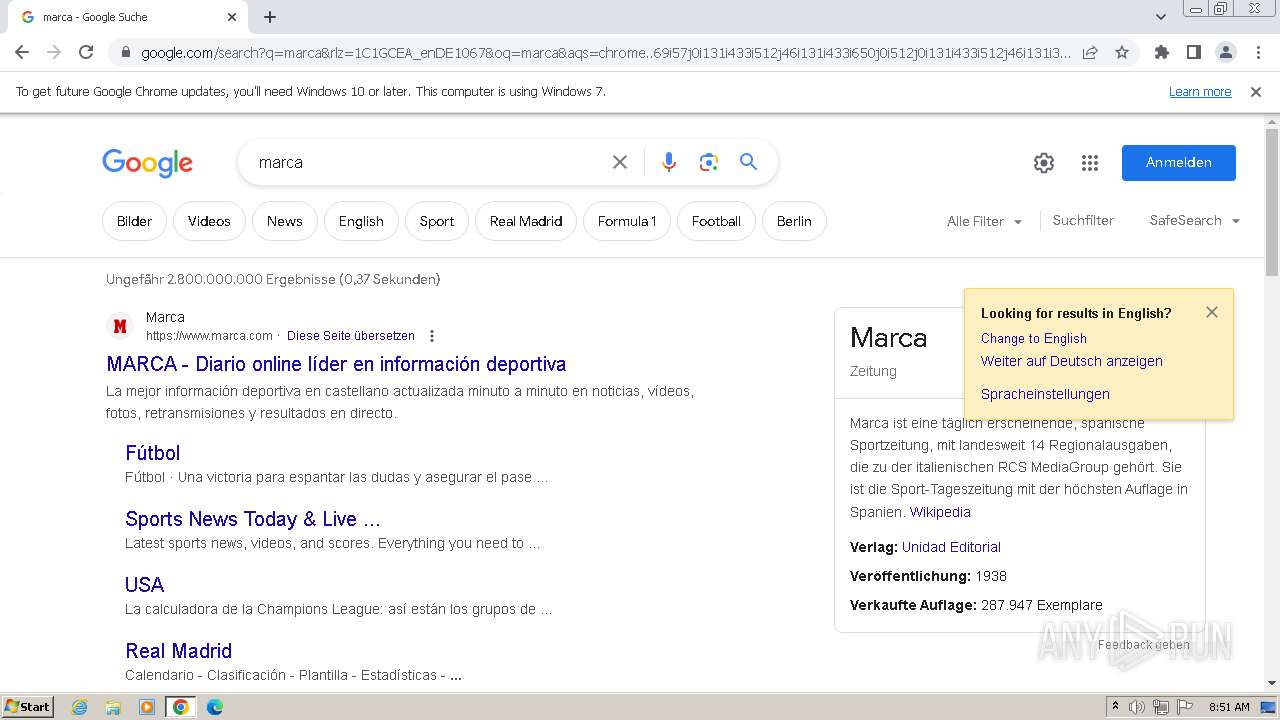Open the tab search chevron
Screen dimensions: 1280x720
click(x=1161, y=17)
